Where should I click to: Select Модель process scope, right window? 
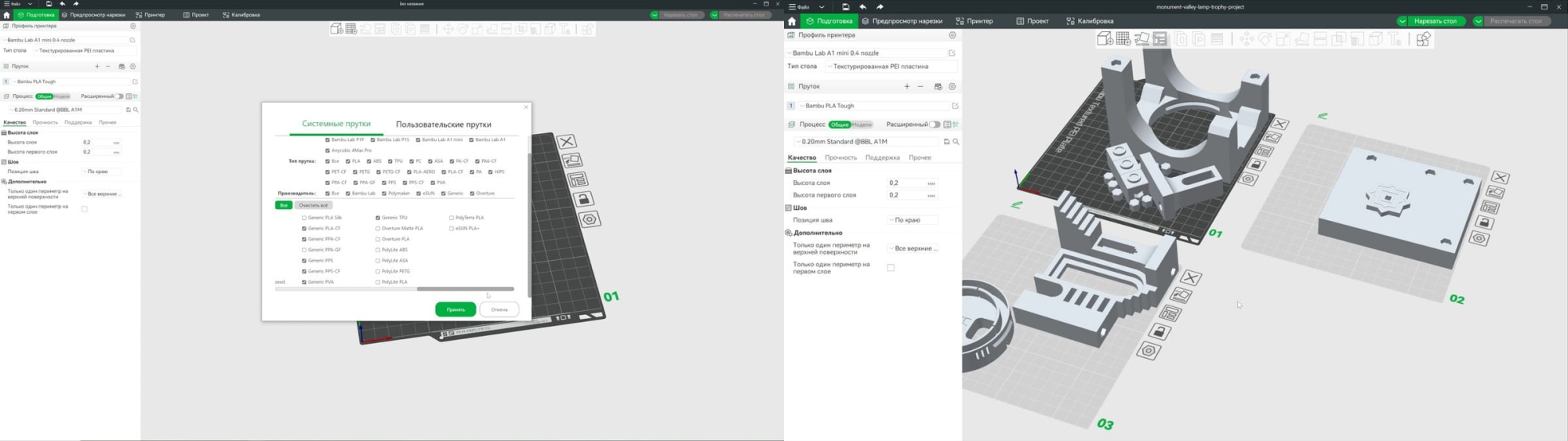tap(862, 125)
